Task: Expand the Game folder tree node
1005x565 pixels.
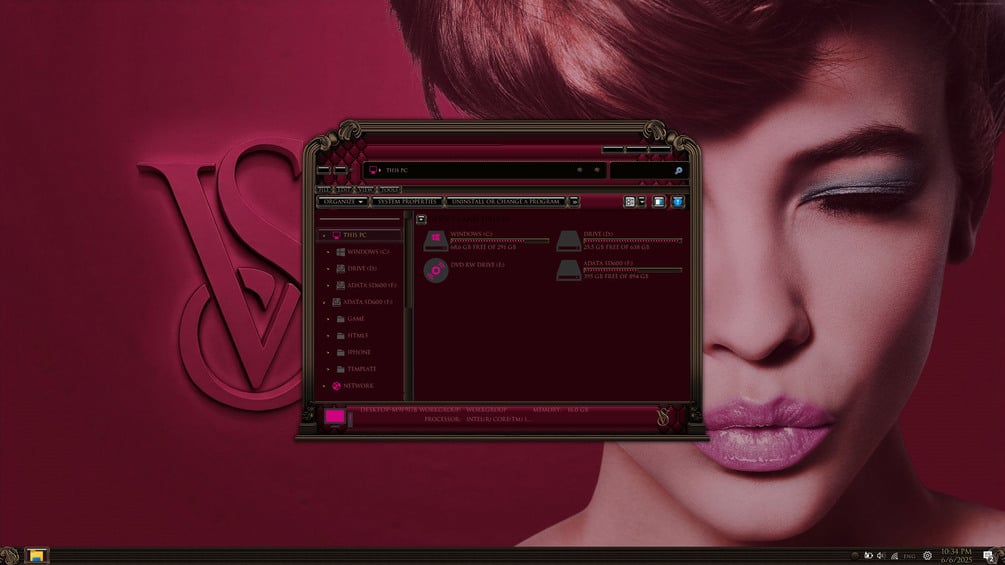Action: tap(328, 318)
